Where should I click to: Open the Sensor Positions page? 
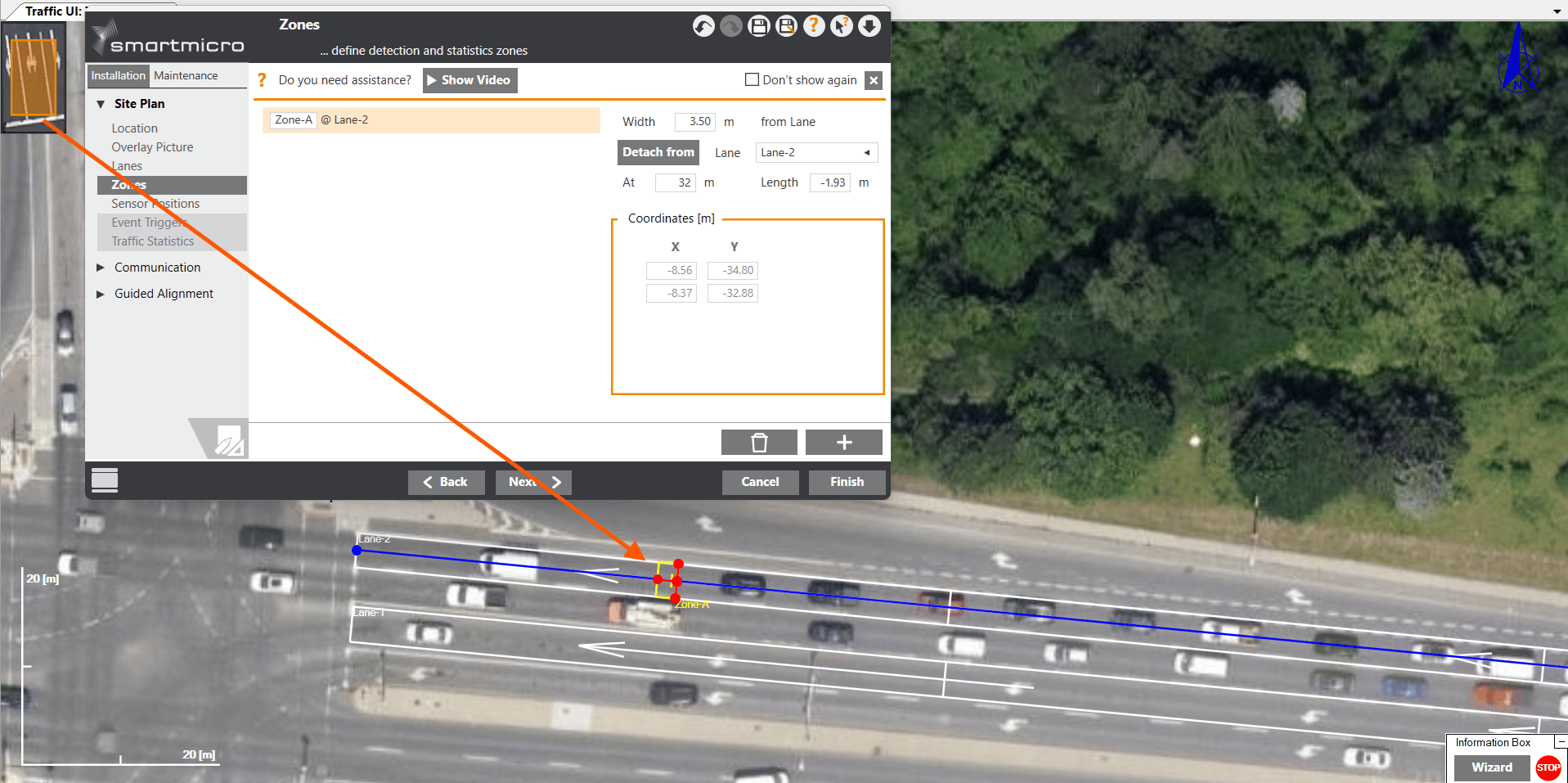[155, 204]
